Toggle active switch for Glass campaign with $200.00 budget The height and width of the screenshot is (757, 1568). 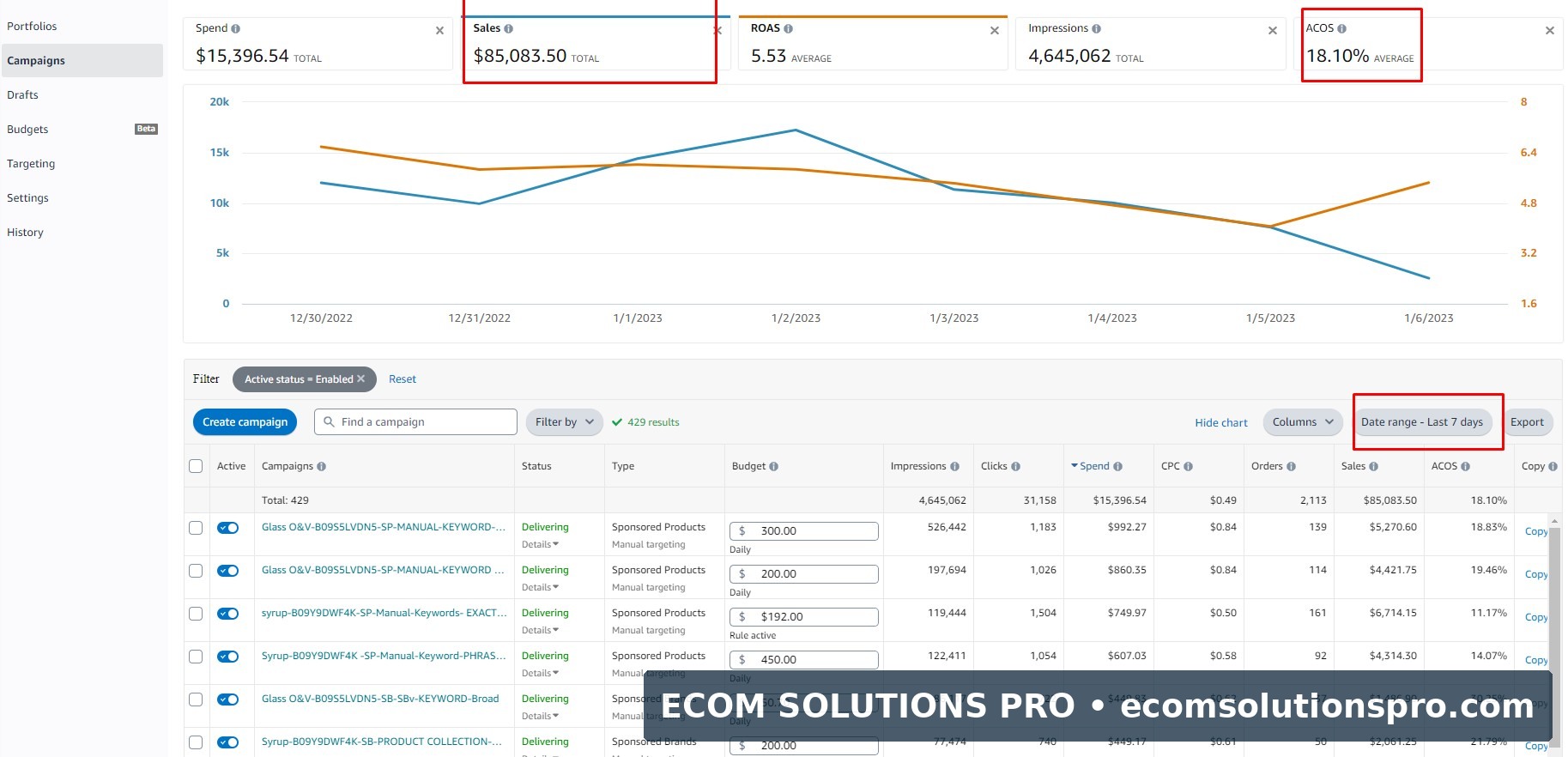point(228,571)
